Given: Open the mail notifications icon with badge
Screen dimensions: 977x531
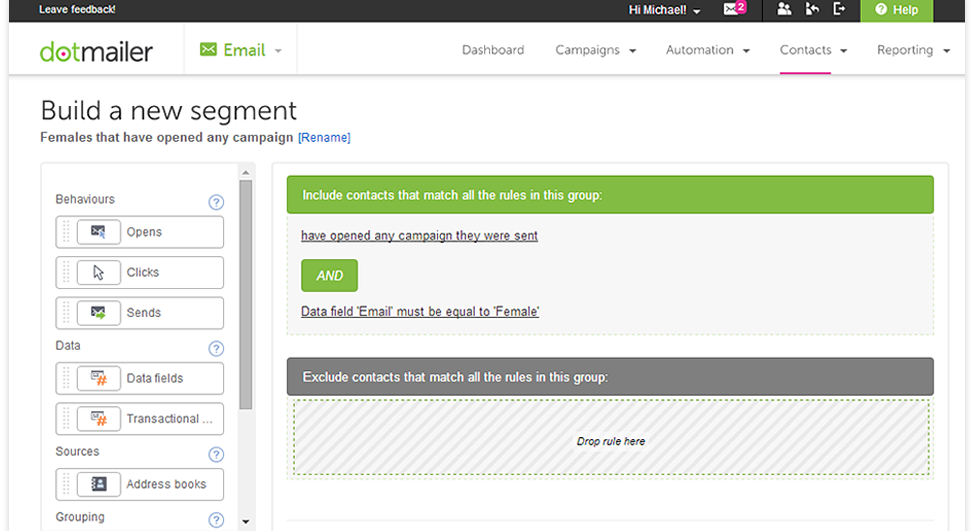Looking at the screenshot, I should click(x=734, y=9).
